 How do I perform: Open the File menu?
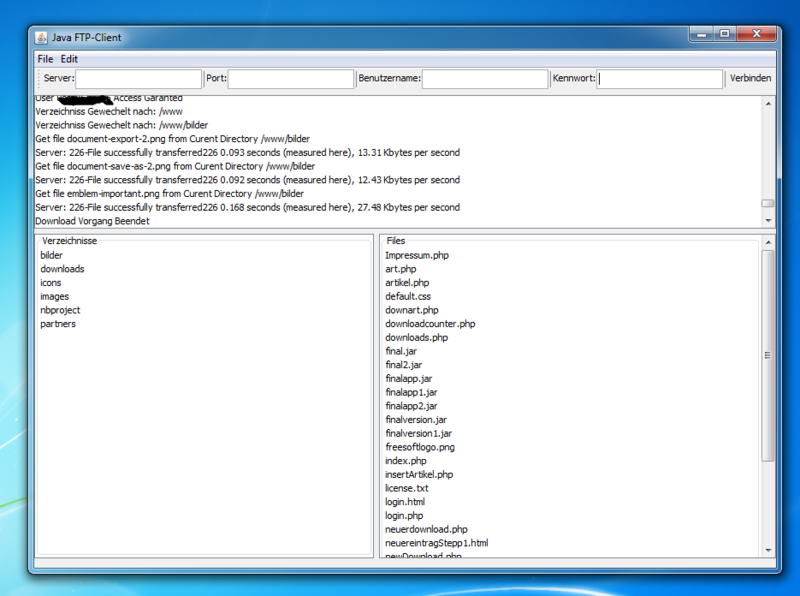(45, 59)
